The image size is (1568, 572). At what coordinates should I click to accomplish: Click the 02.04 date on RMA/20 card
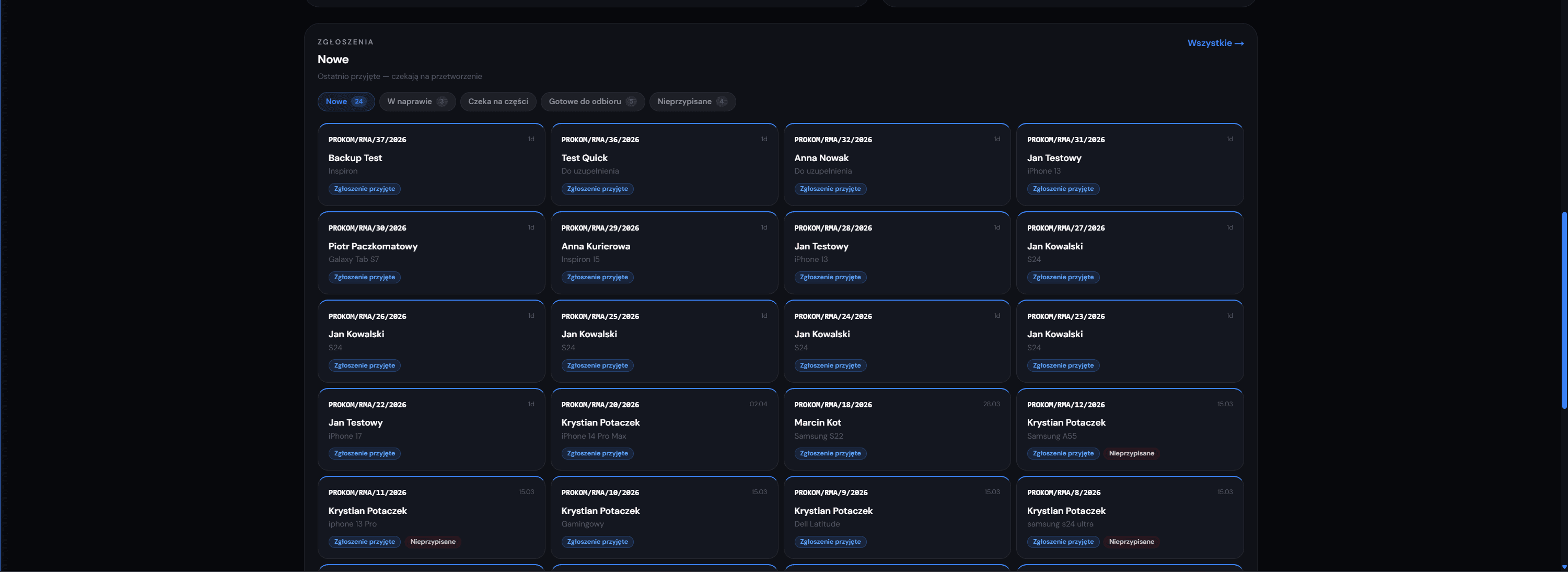click(x=759, y=405)
